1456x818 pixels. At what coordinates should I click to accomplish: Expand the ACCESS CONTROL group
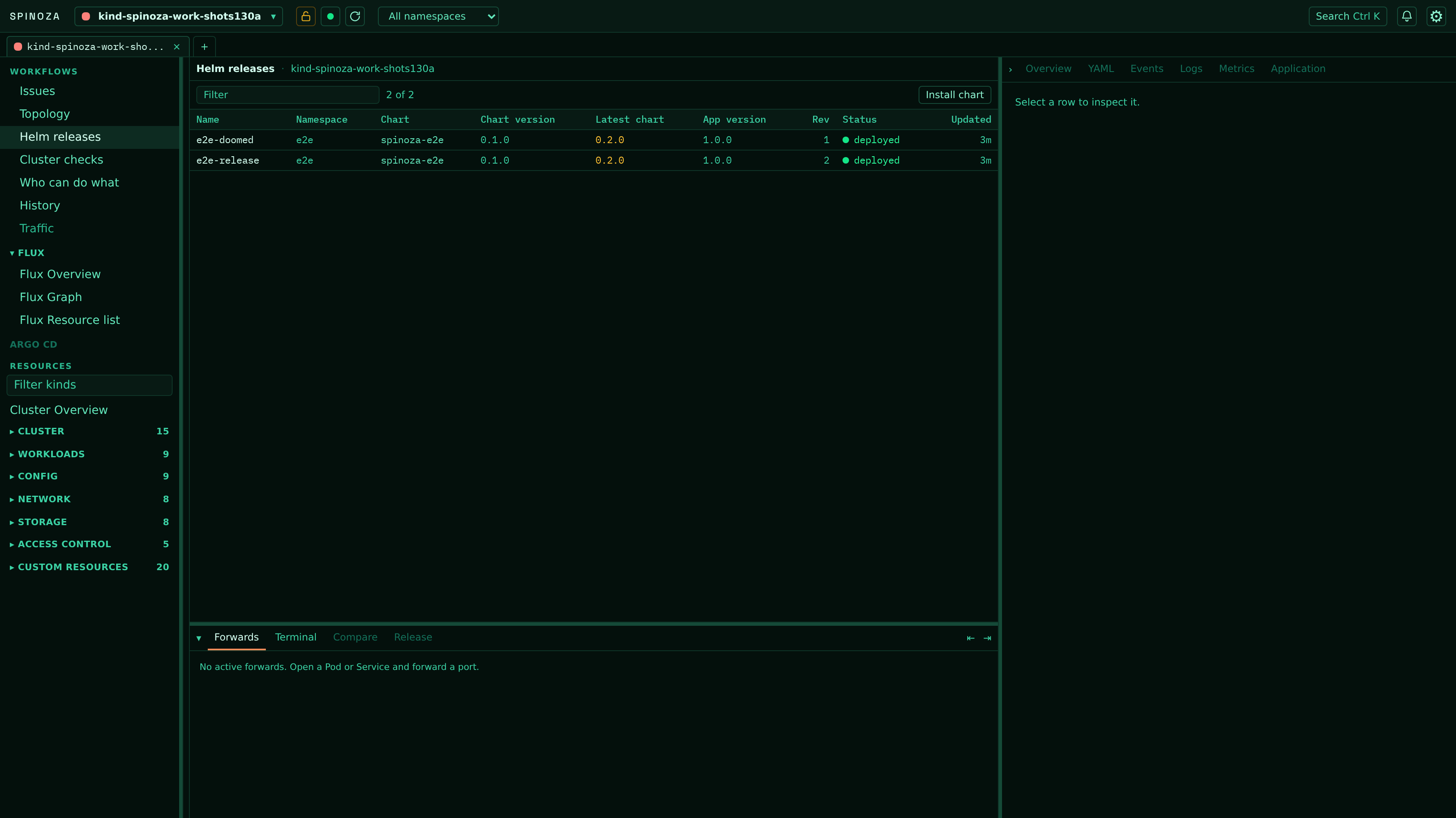[89, 544]
